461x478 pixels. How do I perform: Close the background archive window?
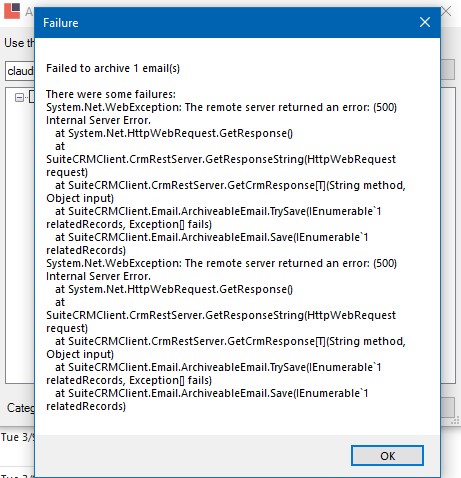(447, 11)
